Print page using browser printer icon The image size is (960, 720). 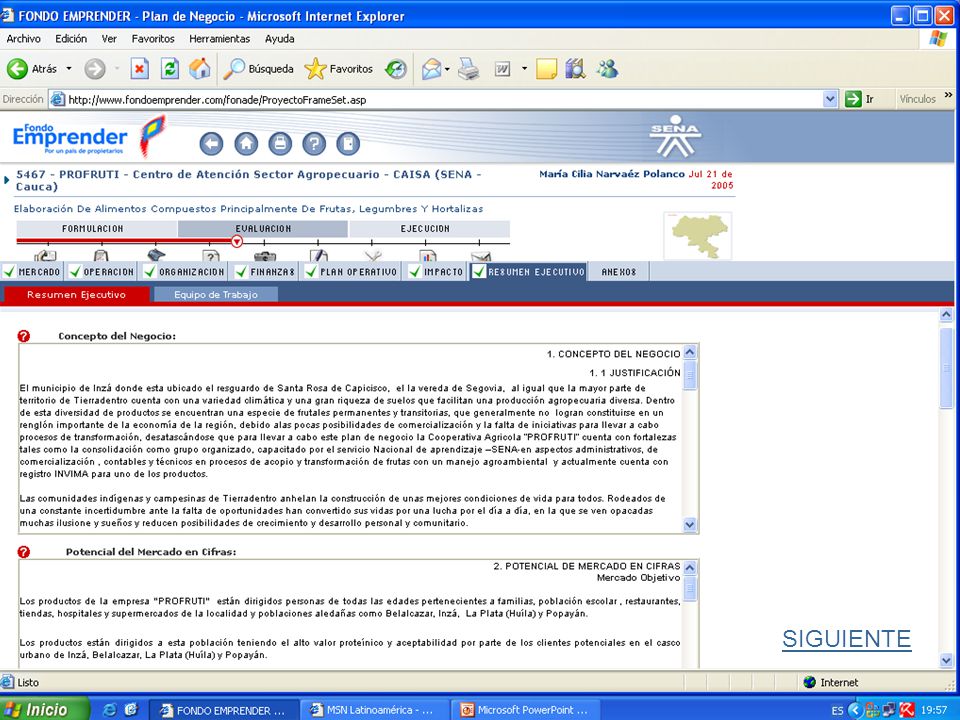click(x=469, y=69)
